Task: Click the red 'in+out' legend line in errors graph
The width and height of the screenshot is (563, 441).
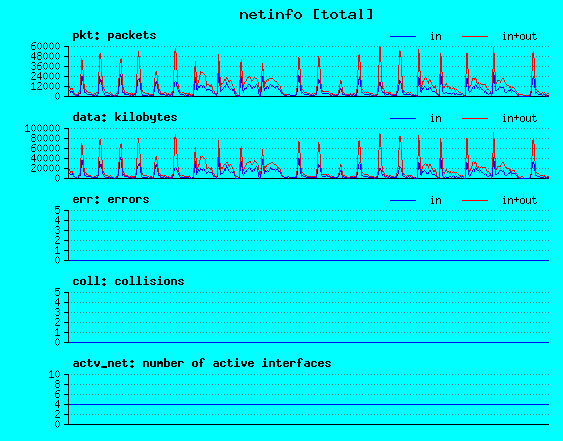Action: click(475, 200)
